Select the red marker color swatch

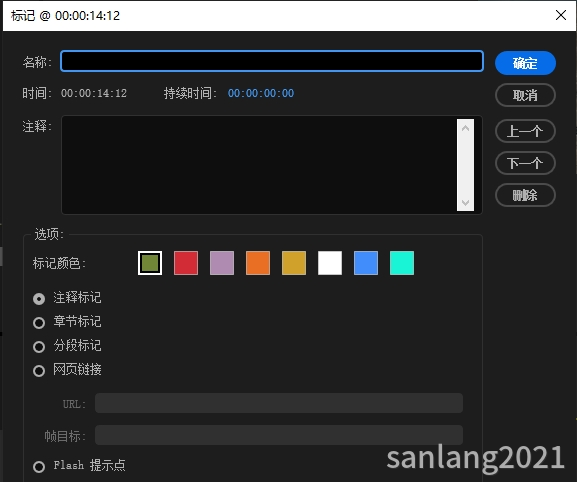pyautogui.click(x=186, y=263)
